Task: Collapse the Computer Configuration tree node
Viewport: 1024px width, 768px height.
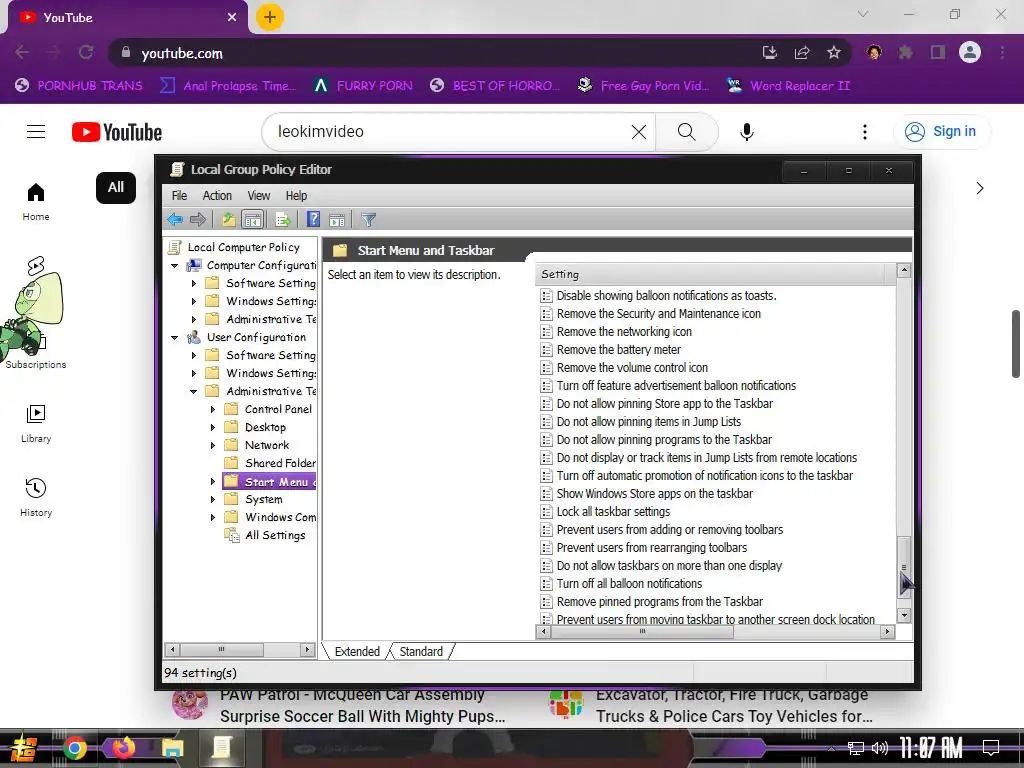Action: (174, 266)
